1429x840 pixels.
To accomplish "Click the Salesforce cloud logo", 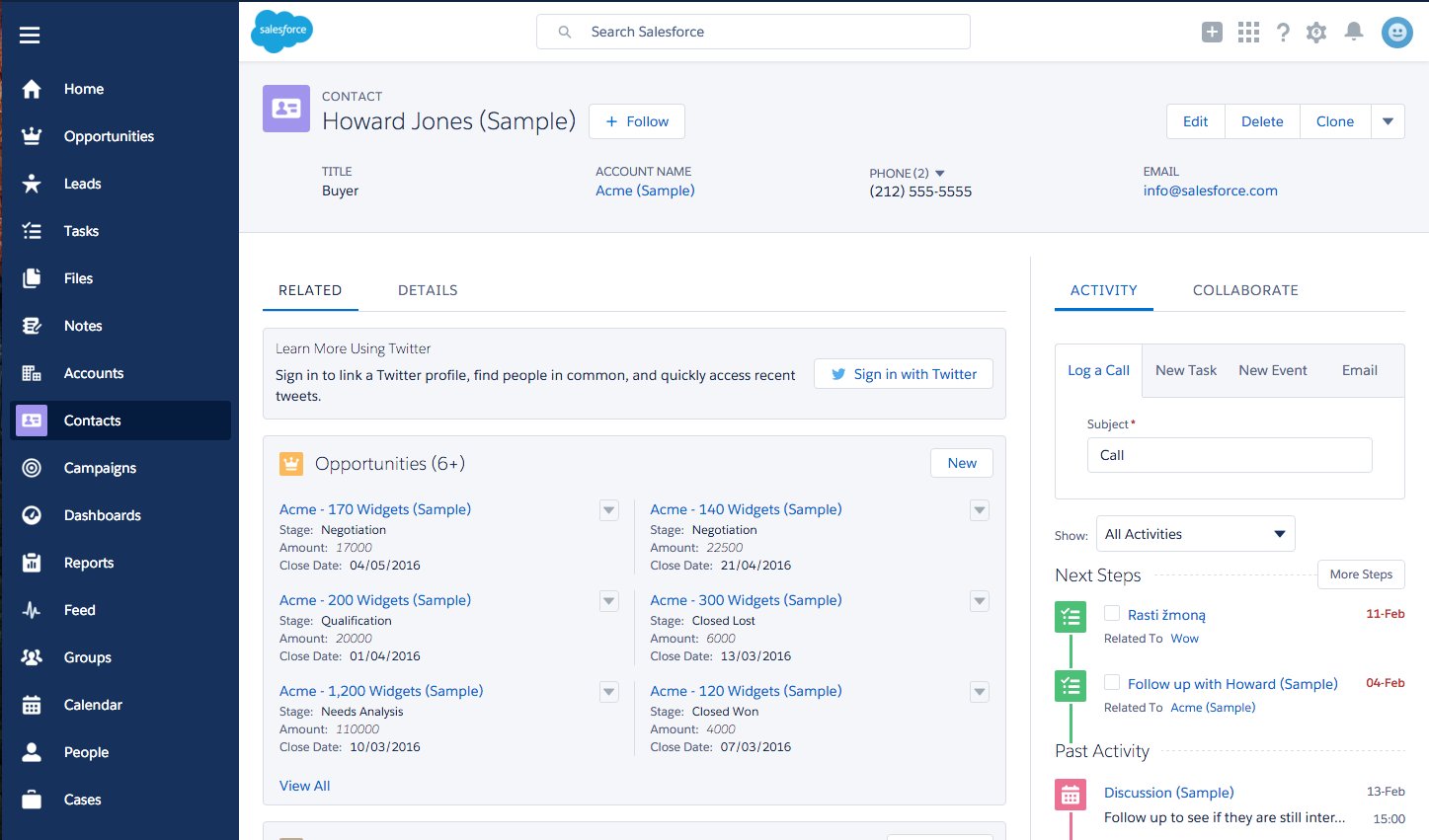I will (x=282, y=31).
